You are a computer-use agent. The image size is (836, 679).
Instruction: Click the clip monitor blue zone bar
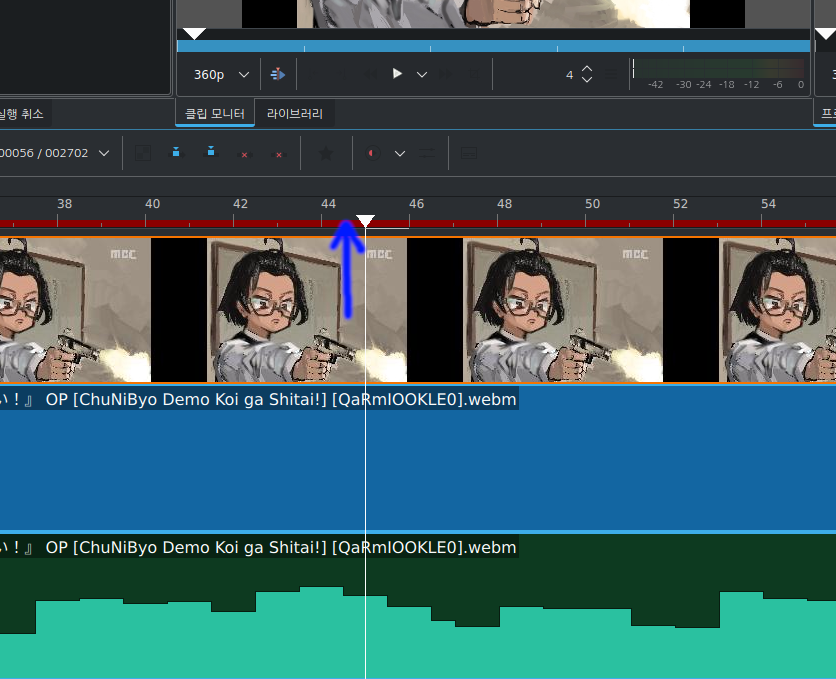[493, 46]
